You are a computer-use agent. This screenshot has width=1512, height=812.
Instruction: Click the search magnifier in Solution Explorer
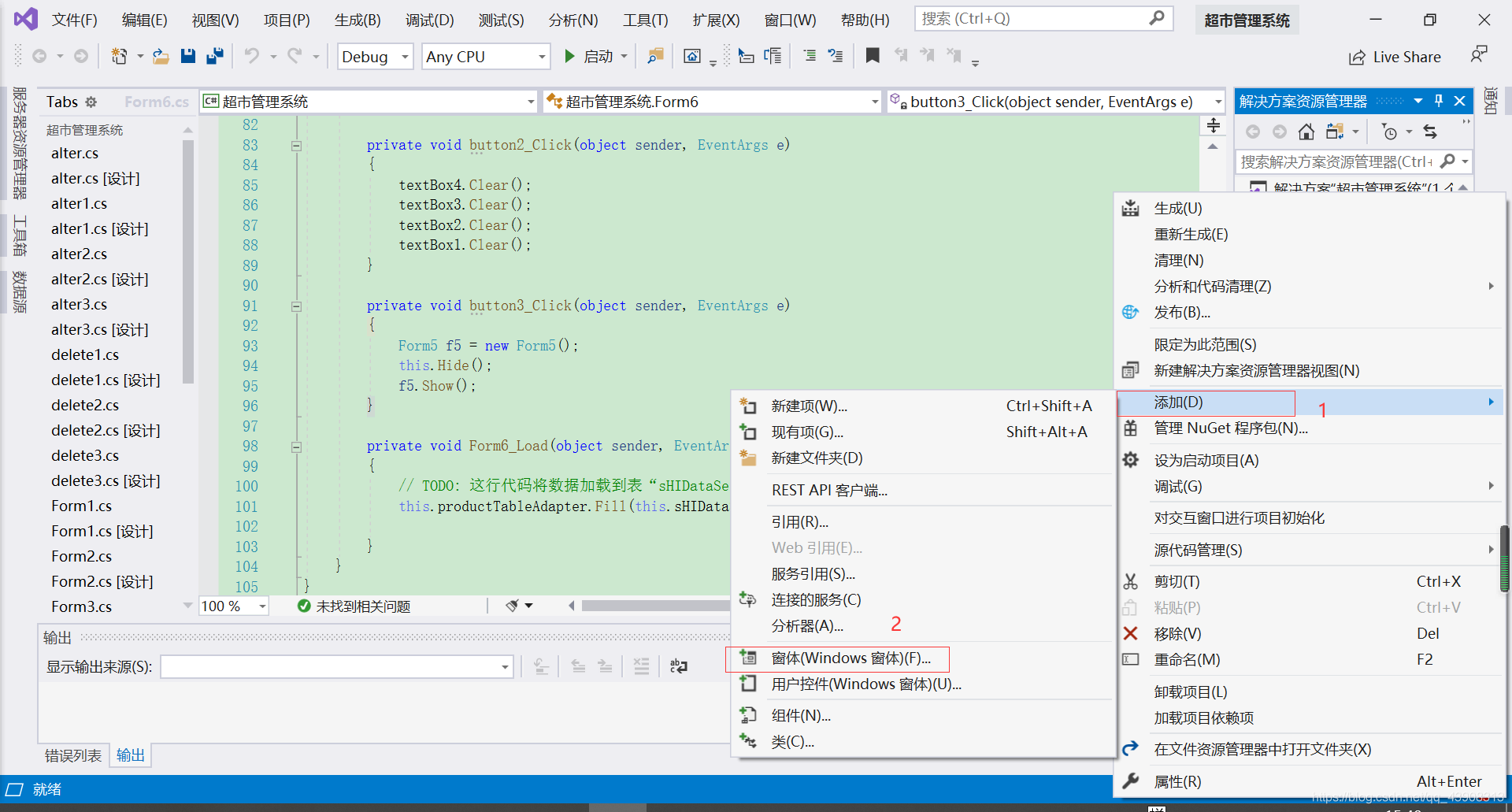pyautogui.click(x=1447, y=161)
